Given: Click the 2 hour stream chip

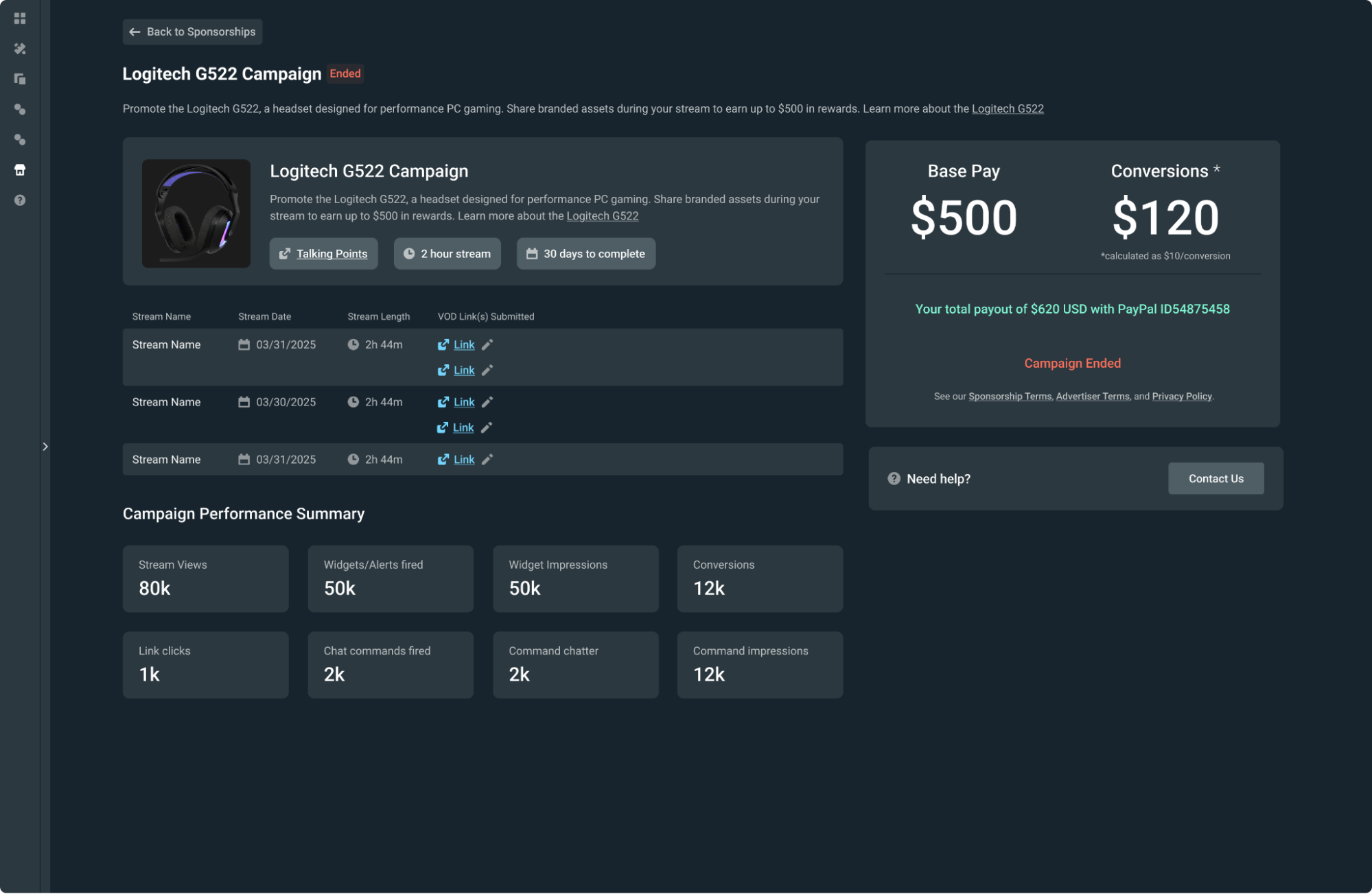Looking at the screenshot, I should [447, 254].
